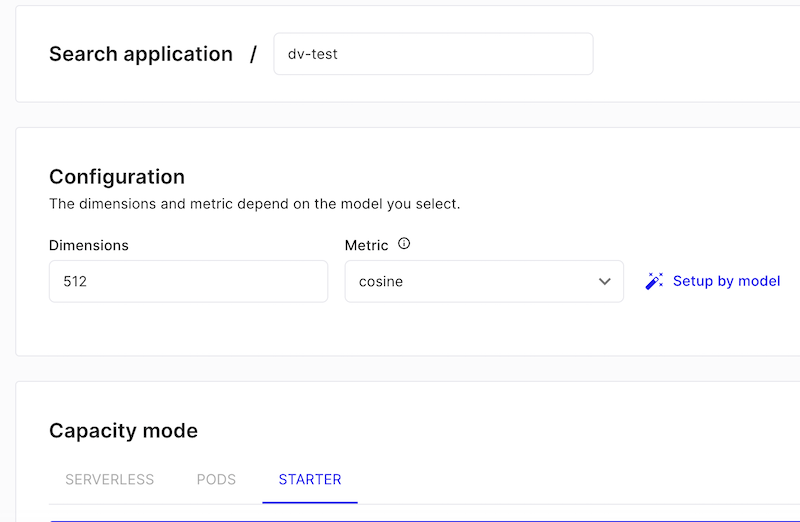Open the Metric cosine dropdown
The width and height of the screenshot is (800, 522).
click(x=484, y=281)
